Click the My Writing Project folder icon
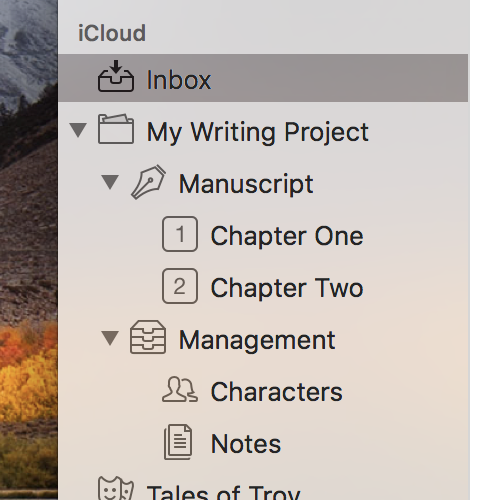This screenshot has height=500, width=504. [x=116, y=129]
